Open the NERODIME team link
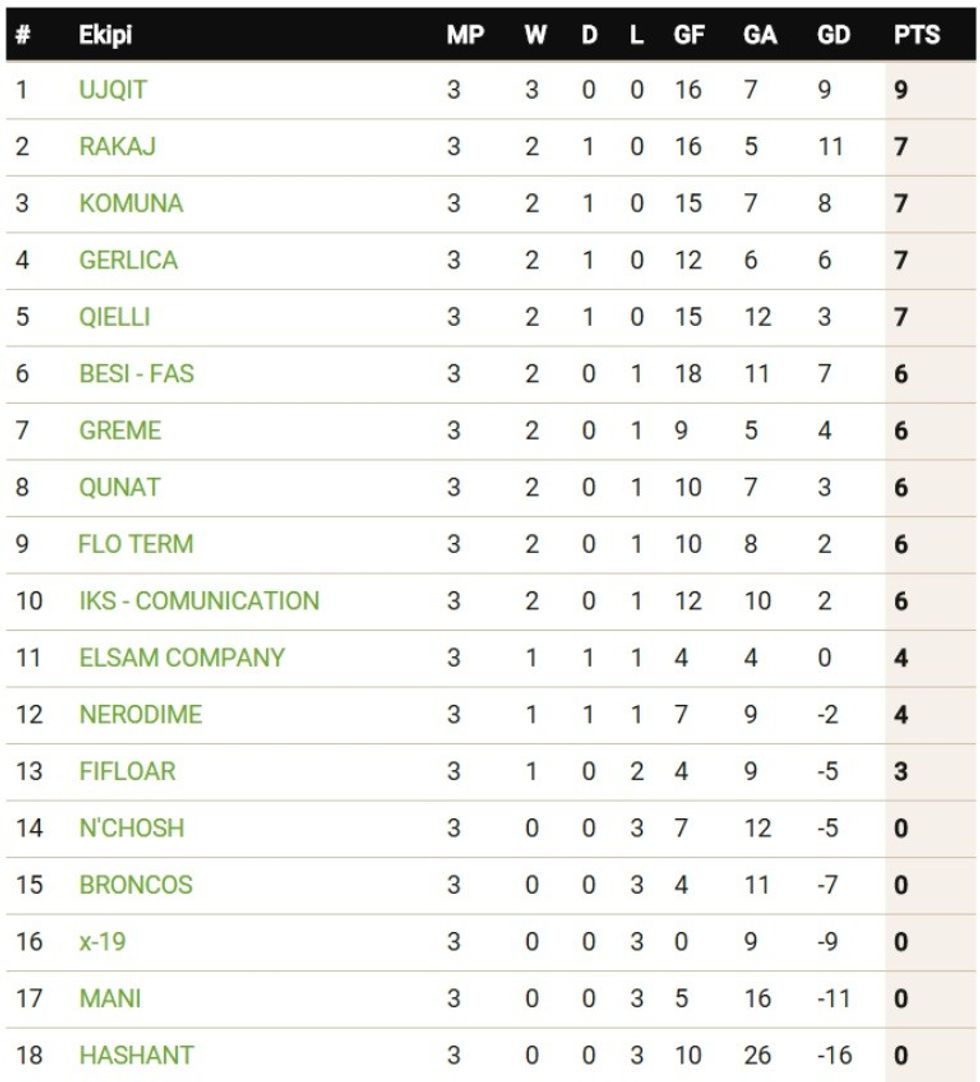 pyautogui.click(x=140, y=715)
